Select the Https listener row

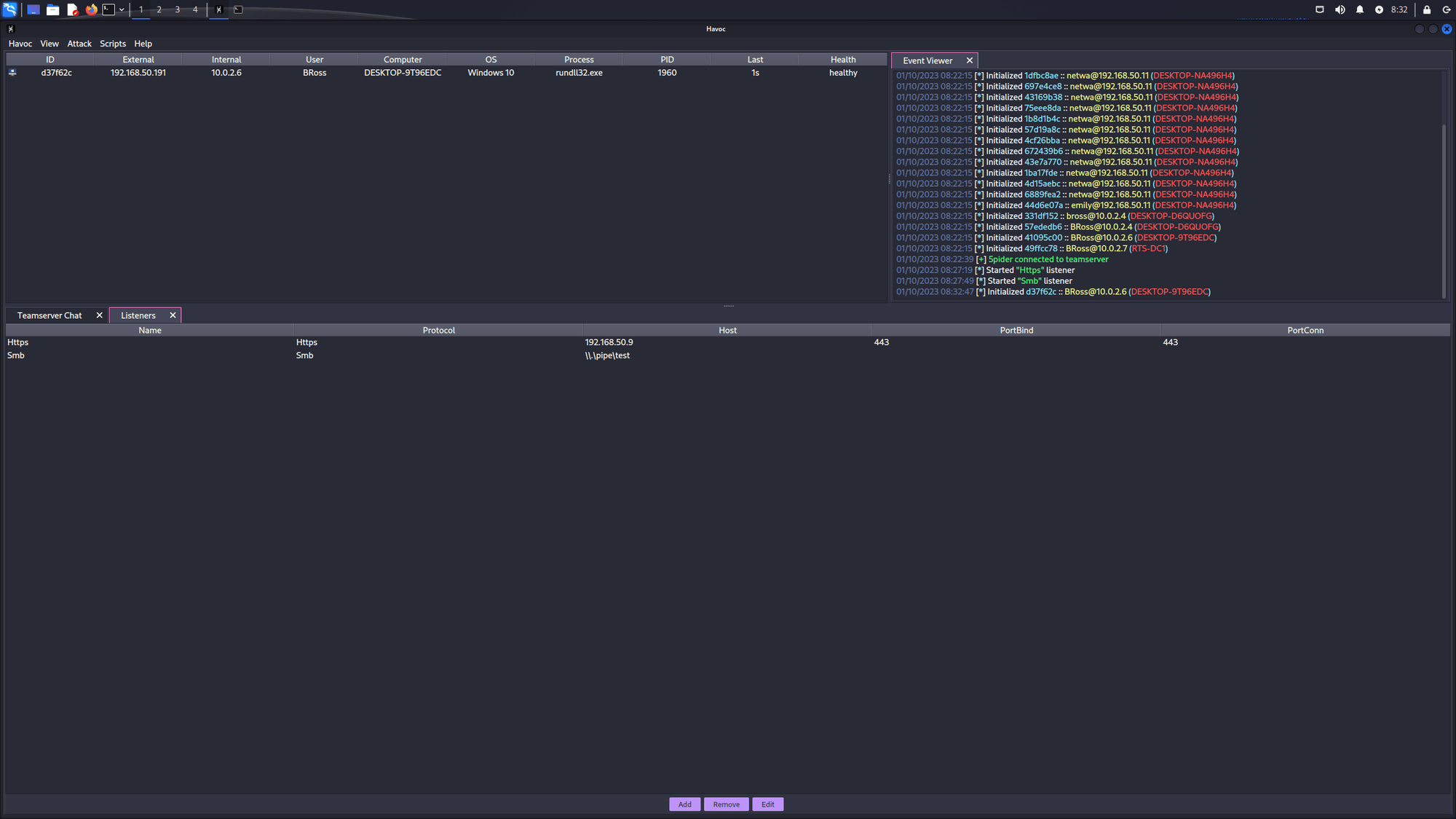tap(728, 342)
